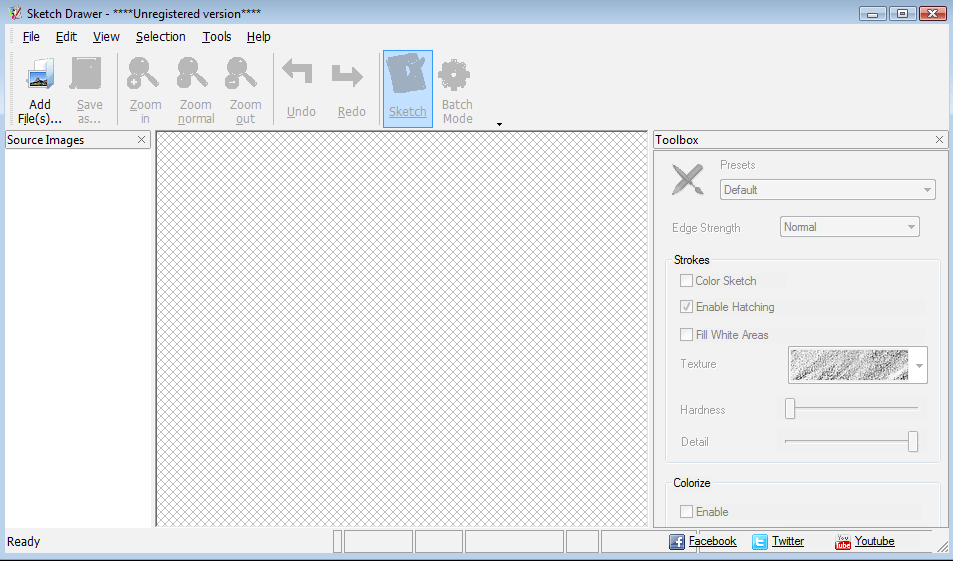Toggle the Enable Hatching checkbox
The height and width of the screenshot is (561, 953).
click(686, 307)
